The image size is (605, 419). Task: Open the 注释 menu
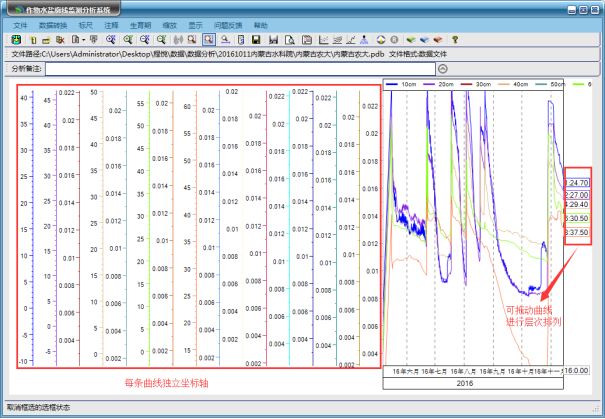(x=111, y=25)
